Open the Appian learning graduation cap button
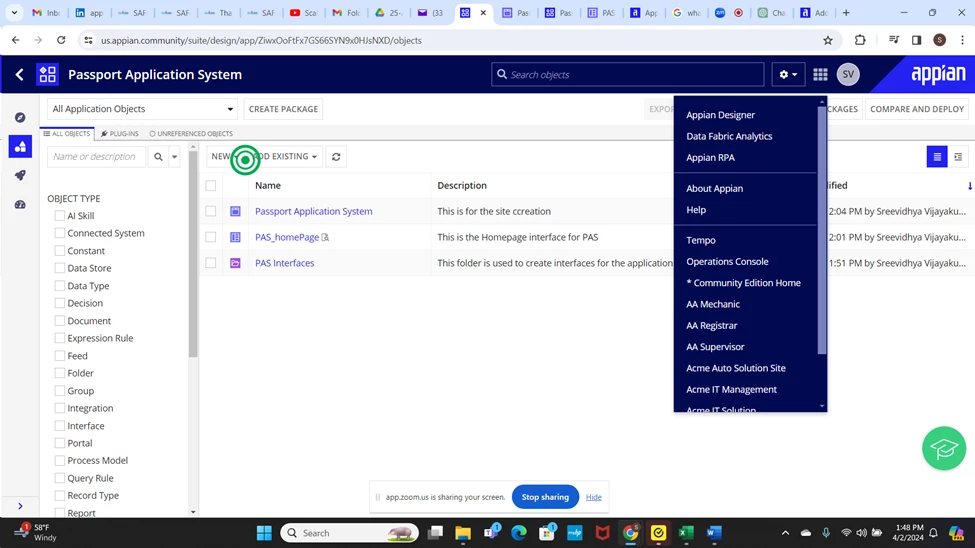The width and height of the screenshot is (975, 548). [x=944, y=448]
